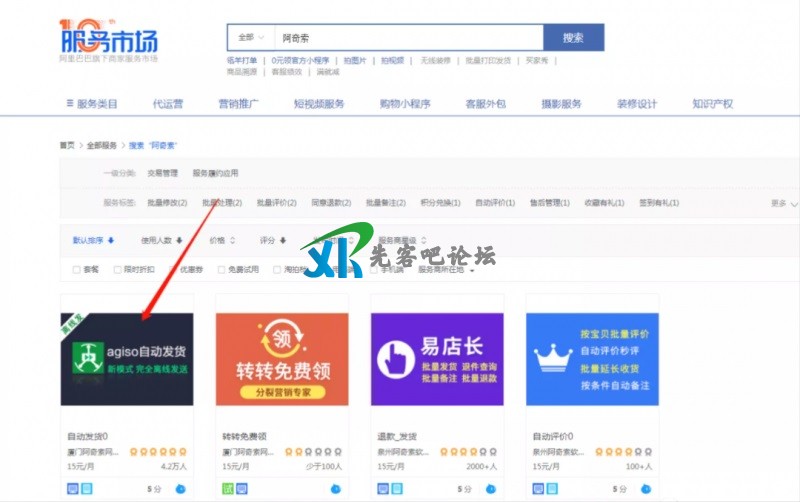Click the blue chat icon on the 自动评价0 card
The height and width of the screenshot is (502, 800).
click(x=646, y=489)
